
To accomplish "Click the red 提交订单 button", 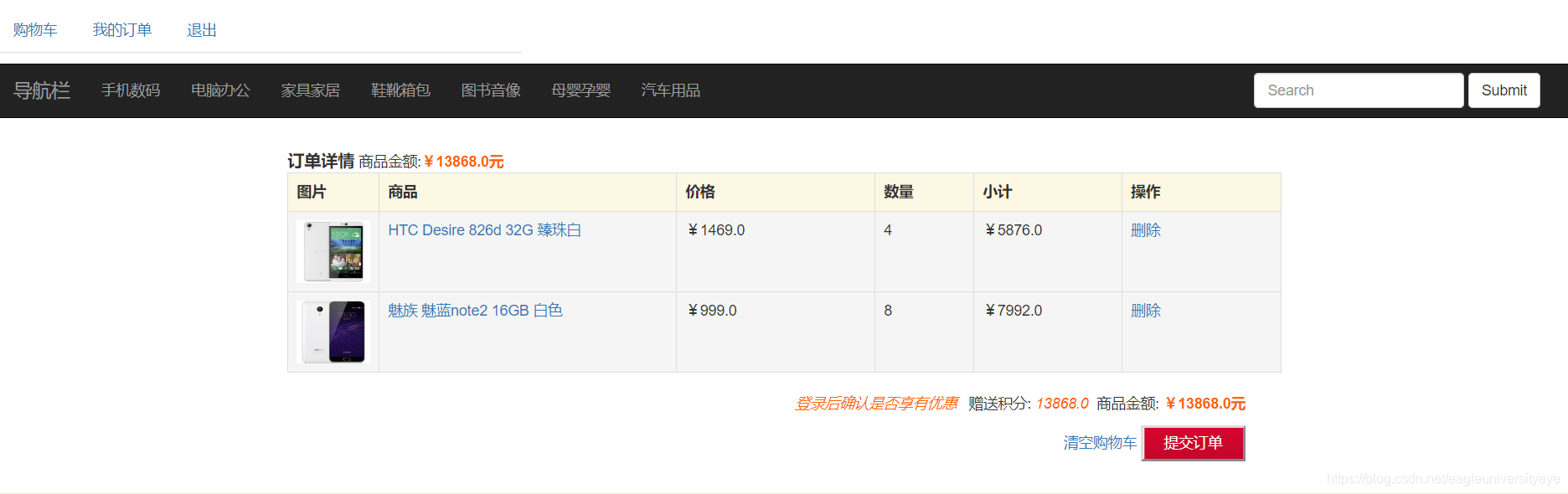I will (x=1194, y=443).
